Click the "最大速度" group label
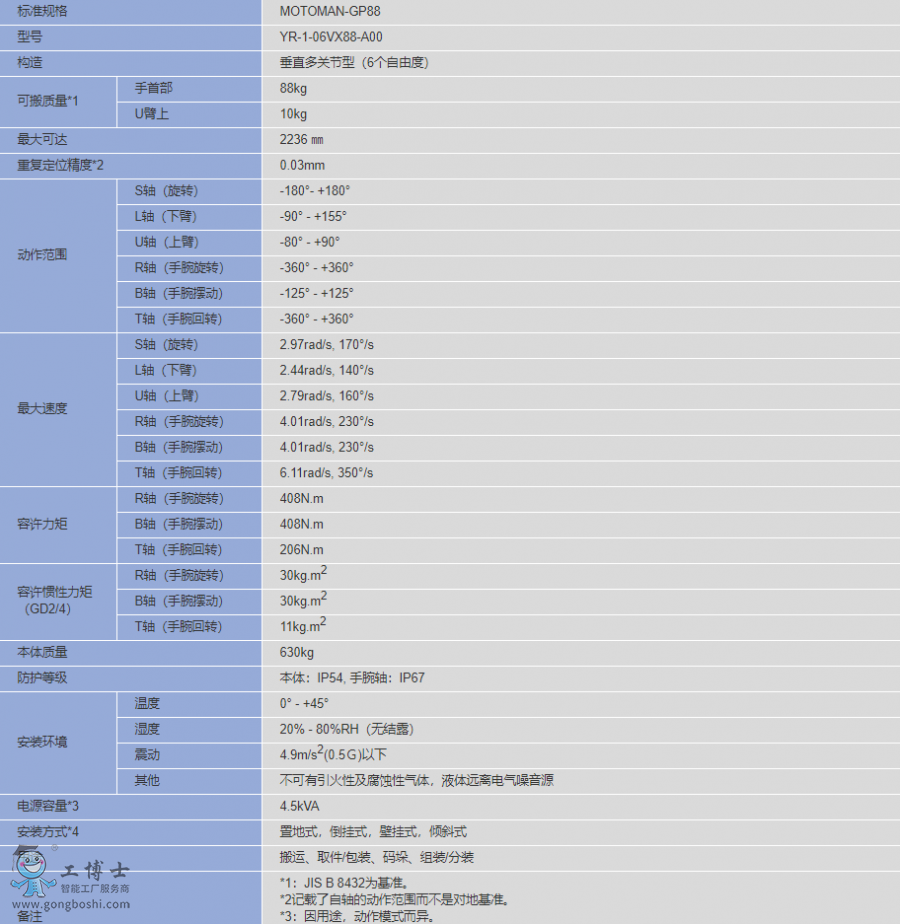The width and height of the screenshot is (900, 924). pyautogui.click(x=42, y=408)
